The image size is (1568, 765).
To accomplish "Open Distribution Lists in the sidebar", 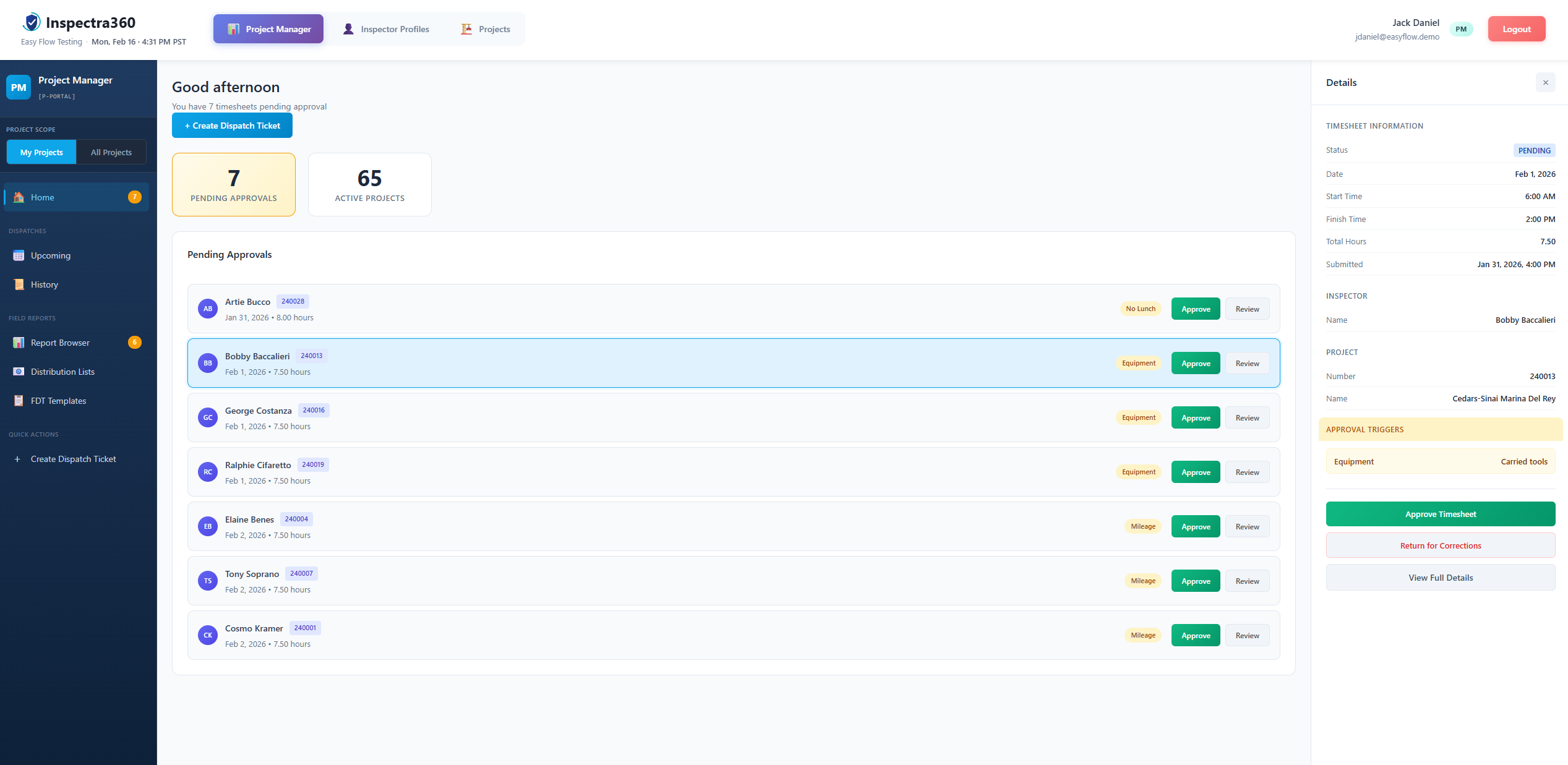I will coord(62,371).
